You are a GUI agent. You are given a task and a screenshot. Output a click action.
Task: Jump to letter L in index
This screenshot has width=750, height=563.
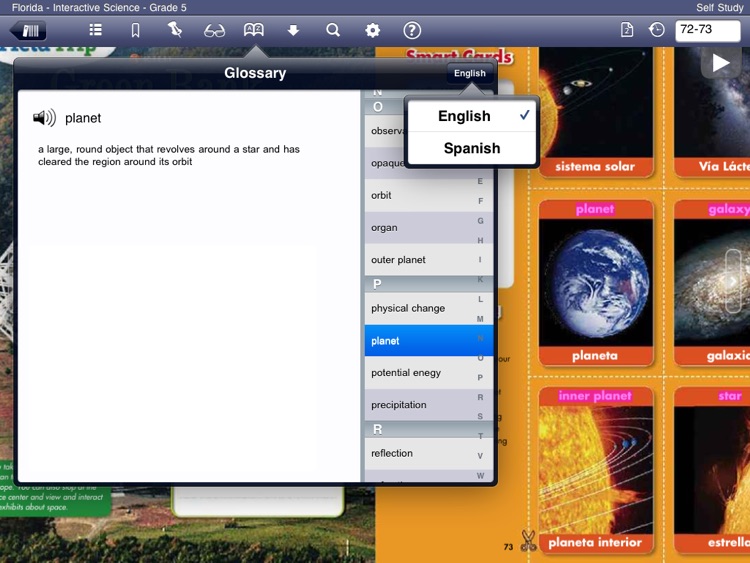coord(480,299)
